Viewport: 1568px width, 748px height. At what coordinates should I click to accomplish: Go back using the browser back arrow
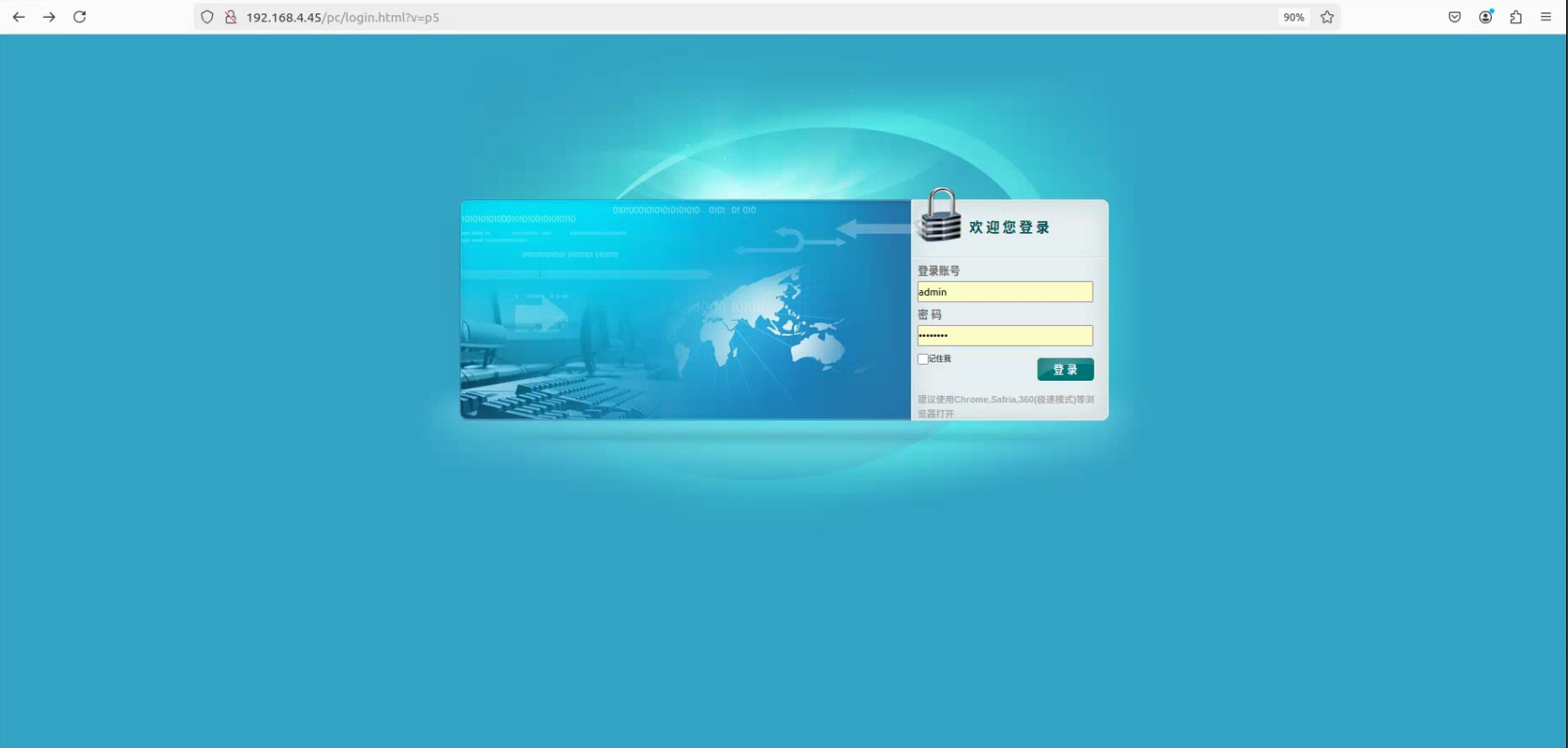(19, 17)
